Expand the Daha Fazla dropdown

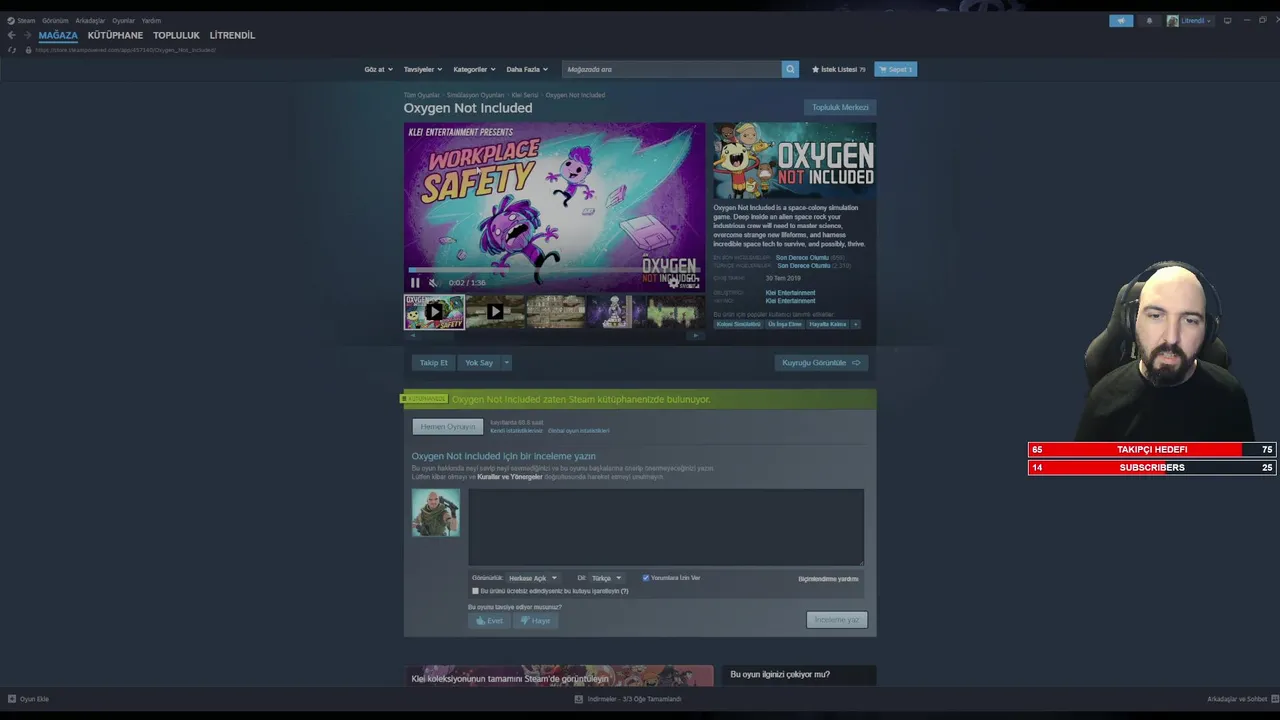tap(527, 69)
